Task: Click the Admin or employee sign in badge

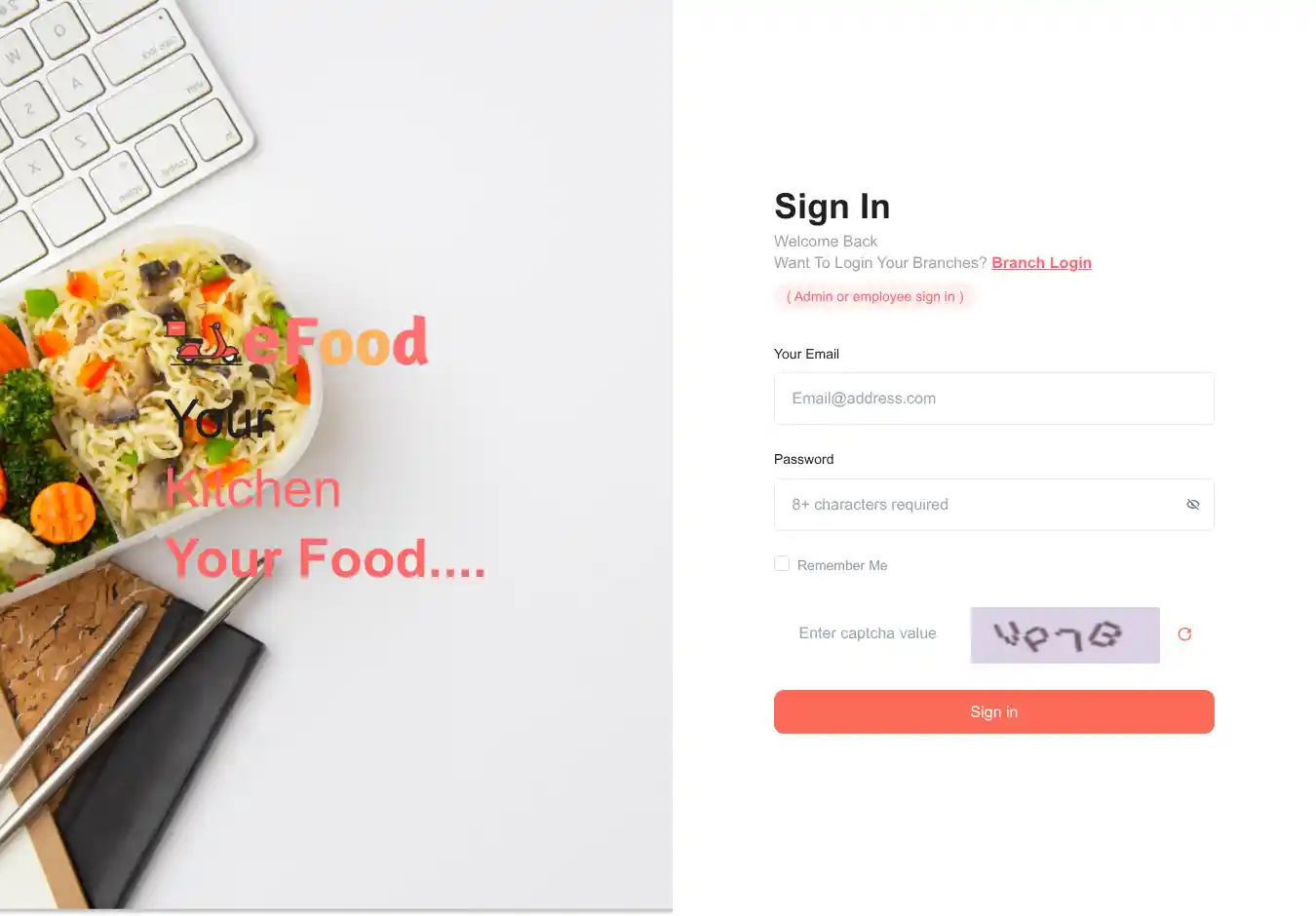Action: (x=875, y=297)
